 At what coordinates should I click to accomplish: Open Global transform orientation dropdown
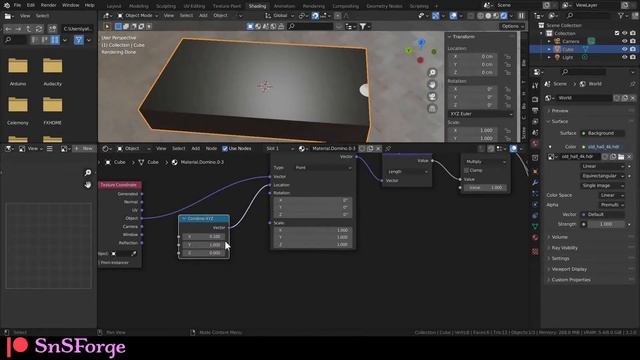click(280, 16)
